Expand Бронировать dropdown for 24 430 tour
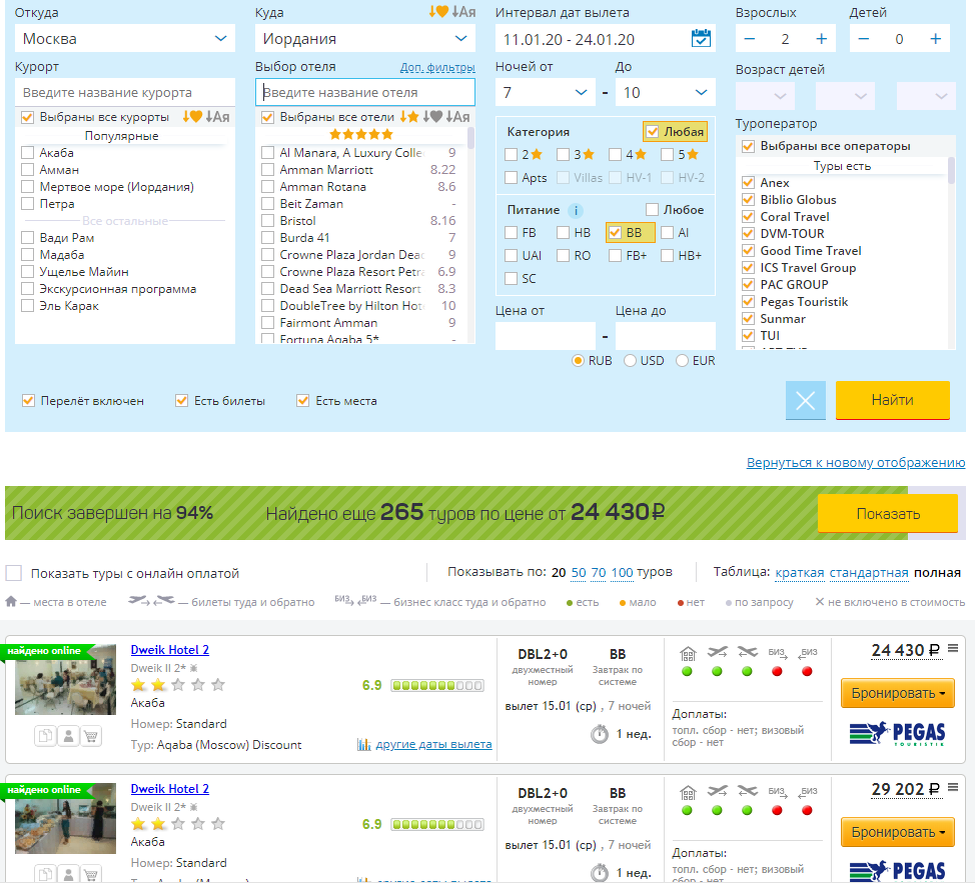 pyautogui.click(x=897, y=693)
